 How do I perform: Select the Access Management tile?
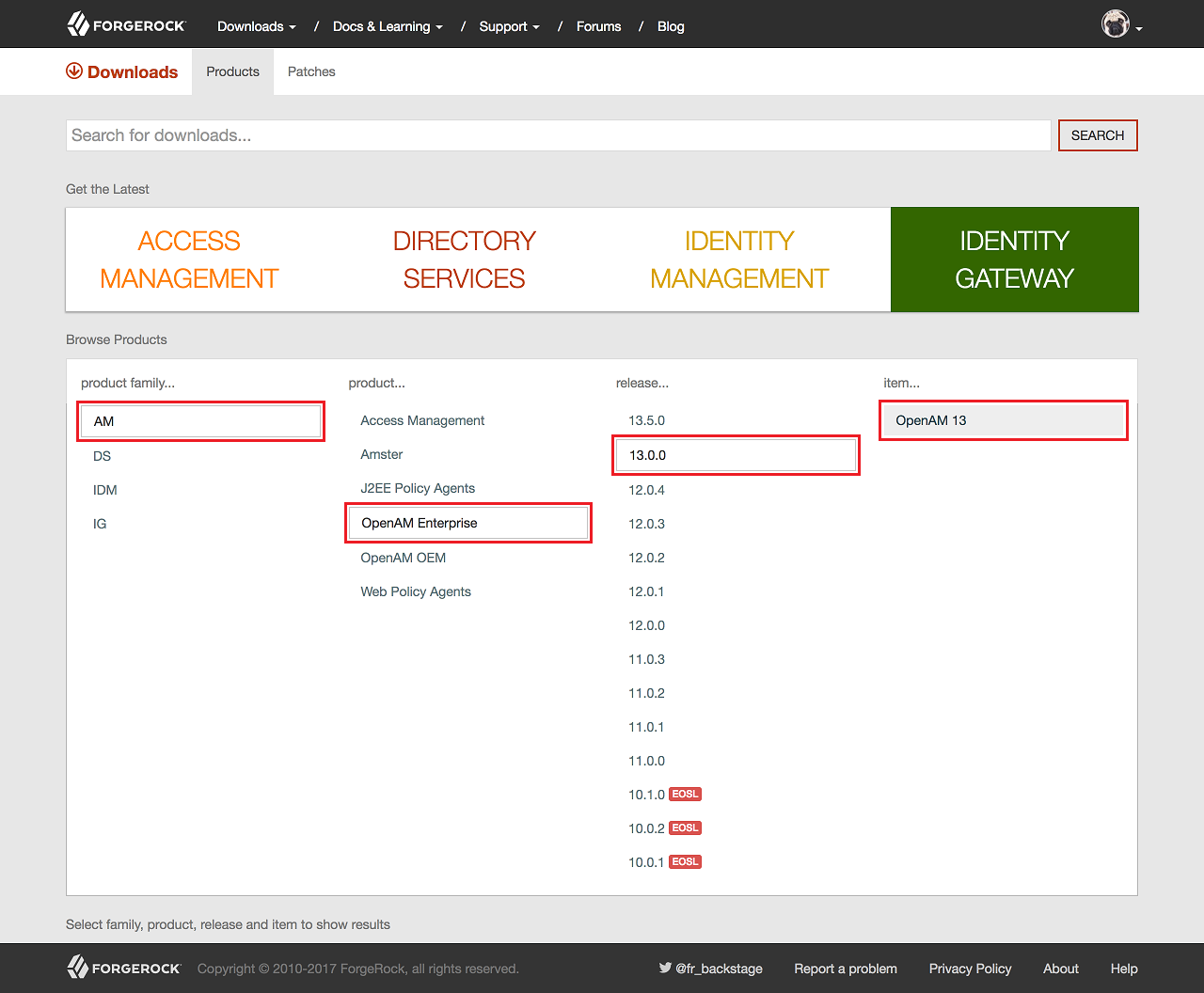click(189, 260)
